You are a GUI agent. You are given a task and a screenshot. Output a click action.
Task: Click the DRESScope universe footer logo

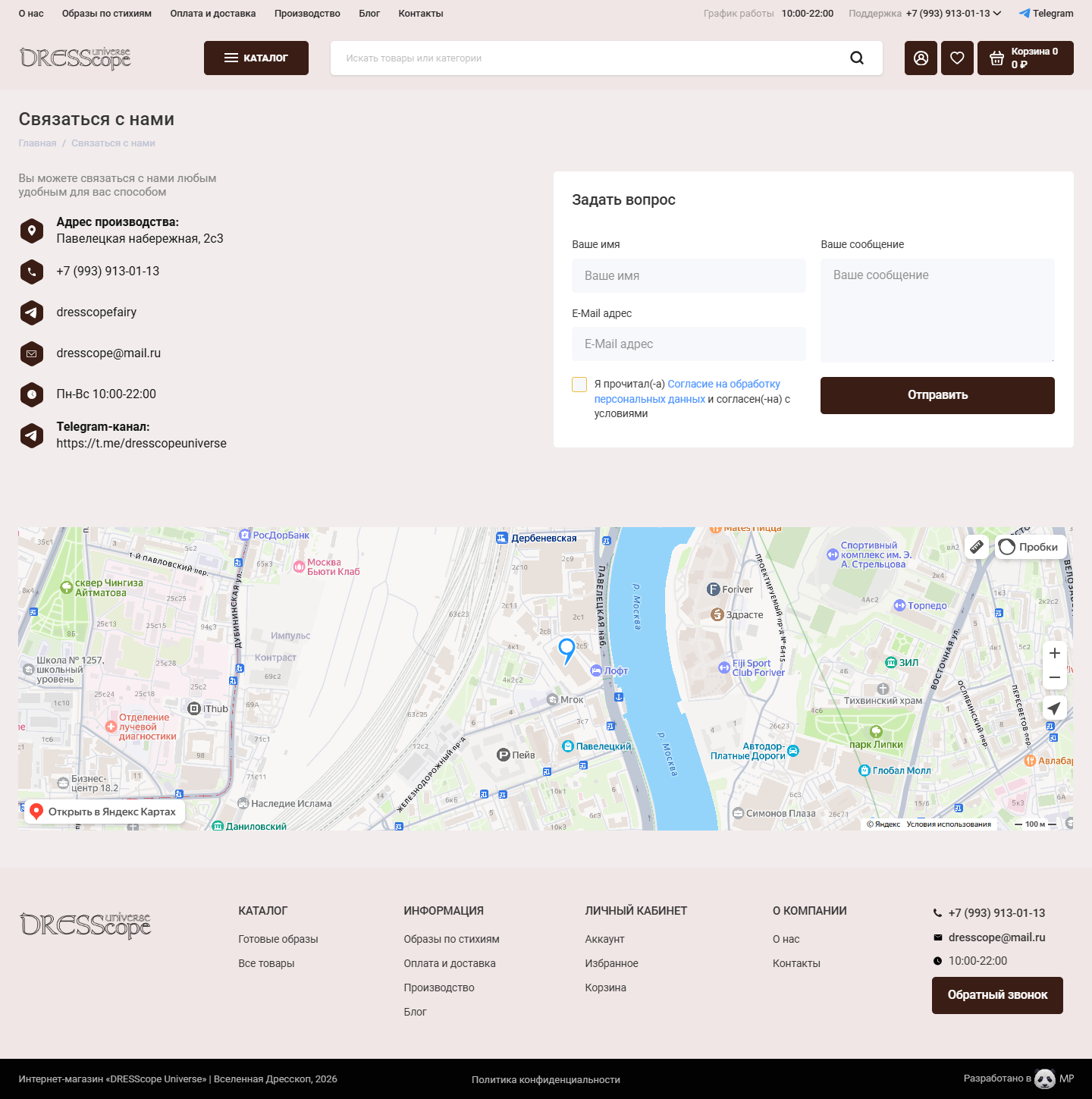tap(85, 925)
